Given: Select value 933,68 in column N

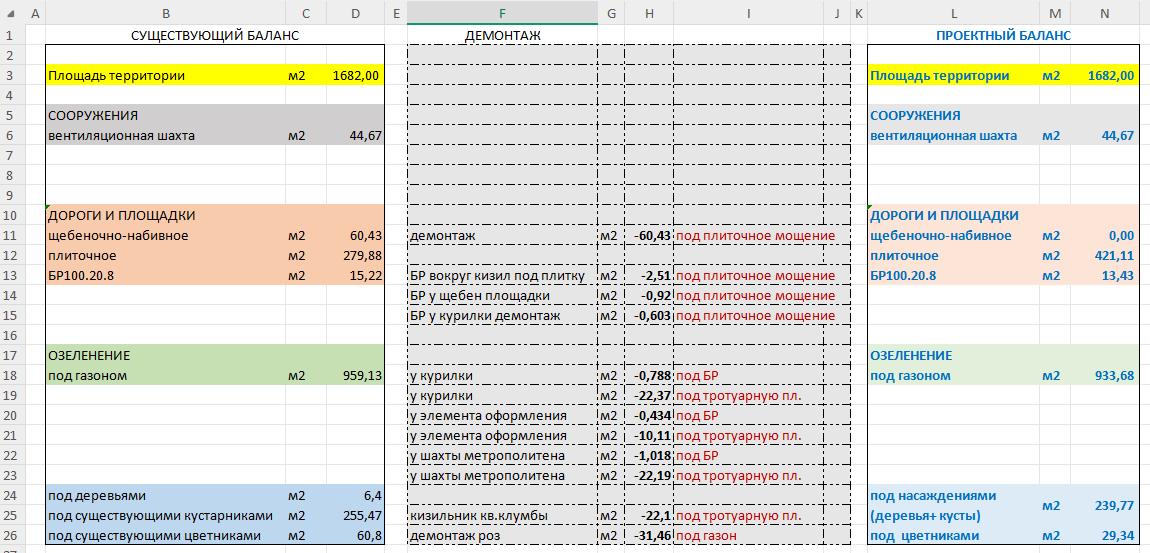Looking at the screenshot, I should 1105,376.
